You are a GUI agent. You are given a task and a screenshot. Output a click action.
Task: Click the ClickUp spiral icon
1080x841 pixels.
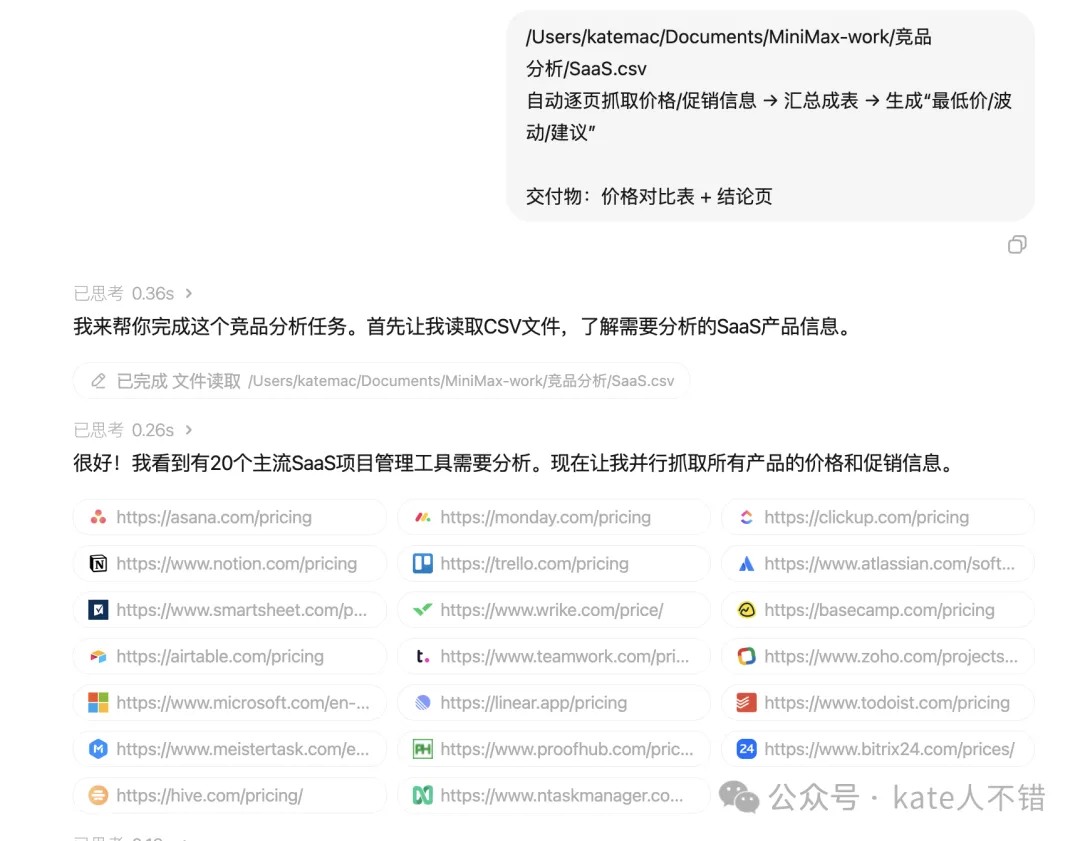click(746, 517)
